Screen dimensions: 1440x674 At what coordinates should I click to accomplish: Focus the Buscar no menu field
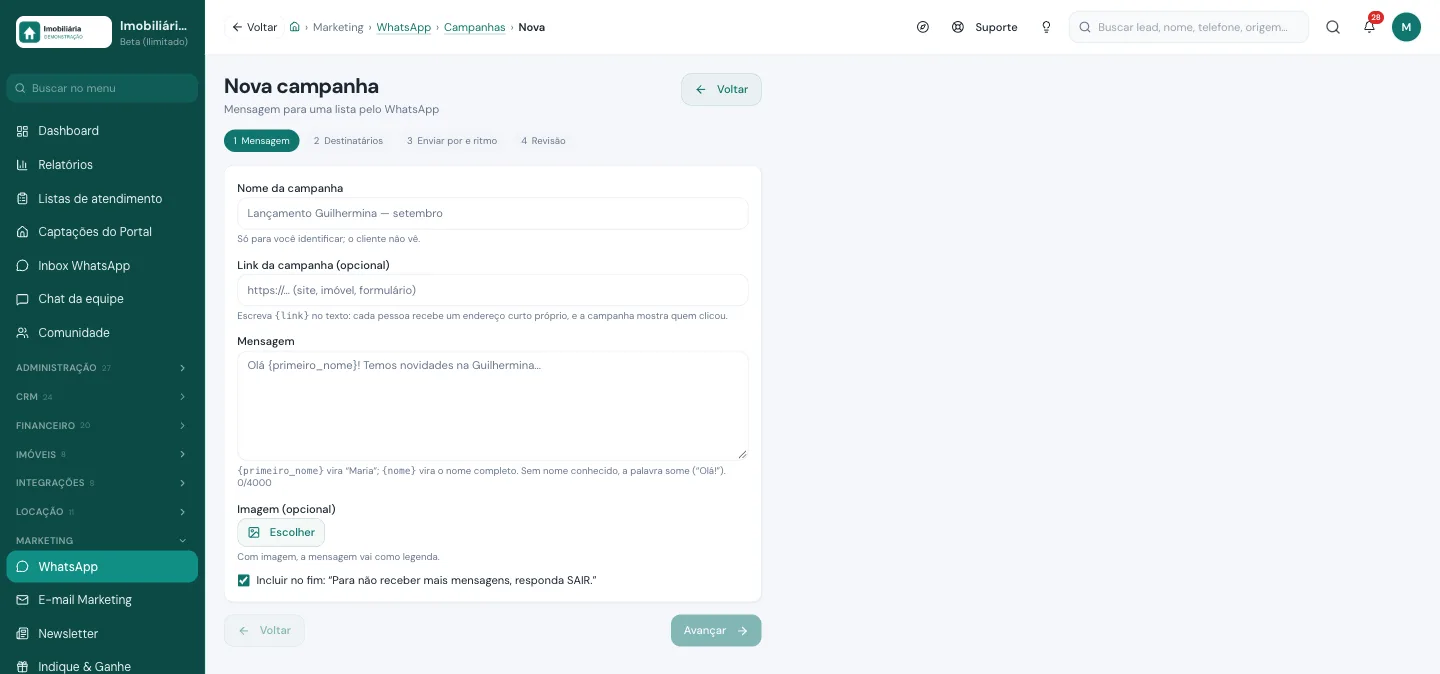tap(102, 88)
